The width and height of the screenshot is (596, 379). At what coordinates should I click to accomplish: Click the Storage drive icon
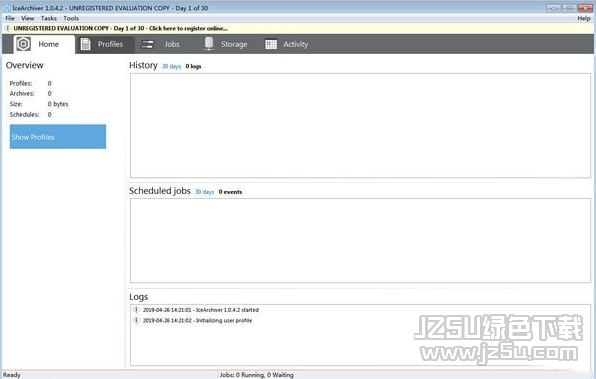(x=209, y=44)
